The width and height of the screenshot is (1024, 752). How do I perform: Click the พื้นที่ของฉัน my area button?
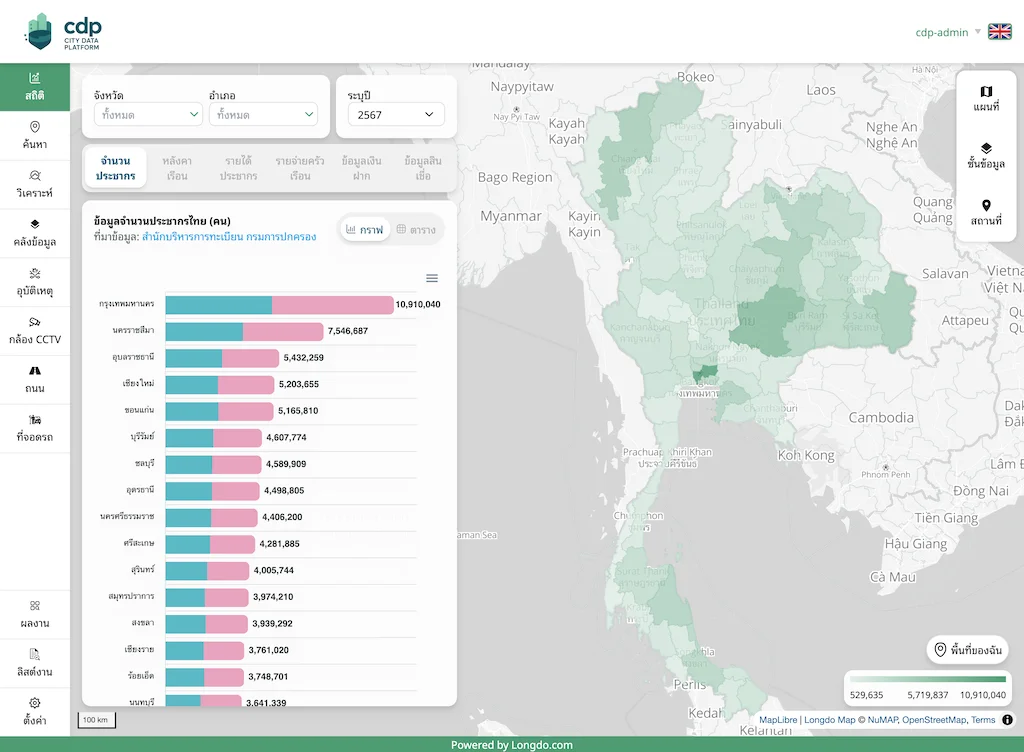(x=968, y=650)
